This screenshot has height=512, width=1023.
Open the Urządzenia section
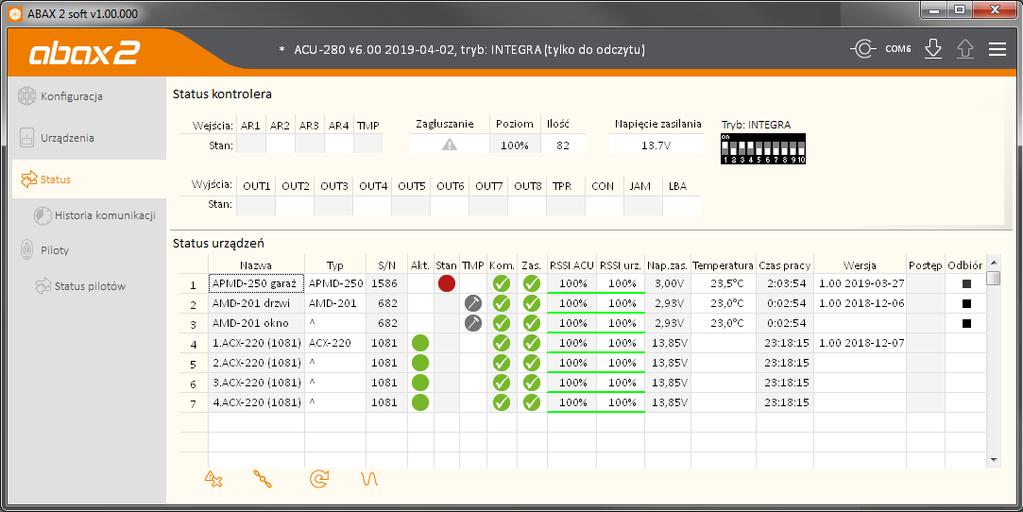pyautogui.click(x=67, y=138)
